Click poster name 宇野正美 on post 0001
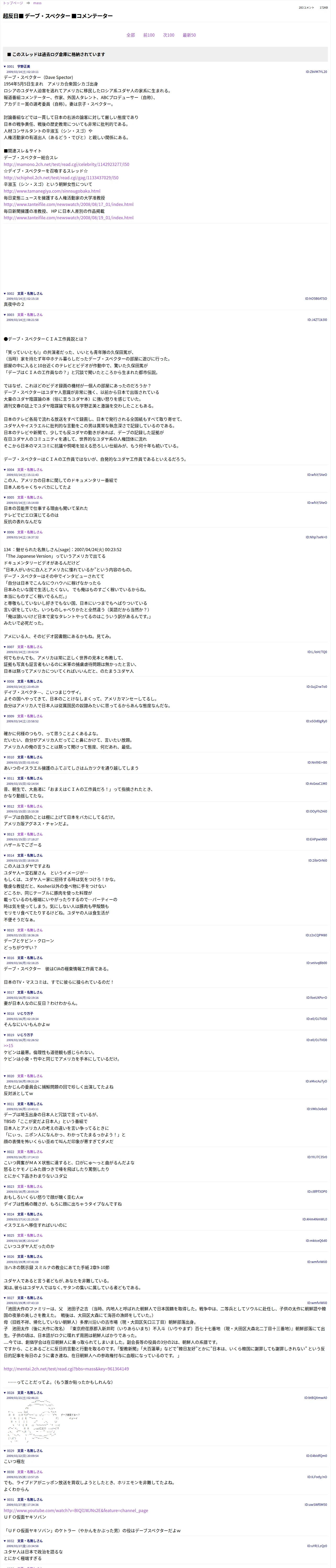The image size is (336, 1568). point(23,66)
